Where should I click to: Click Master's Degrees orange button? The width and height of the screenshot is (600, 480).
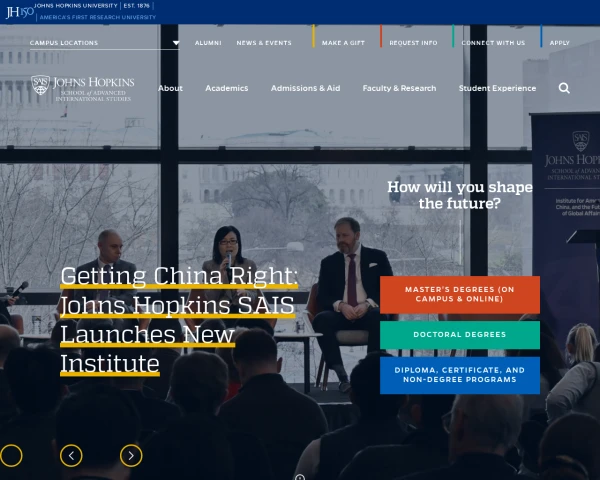pyautogui.click(x=460, y=295)
